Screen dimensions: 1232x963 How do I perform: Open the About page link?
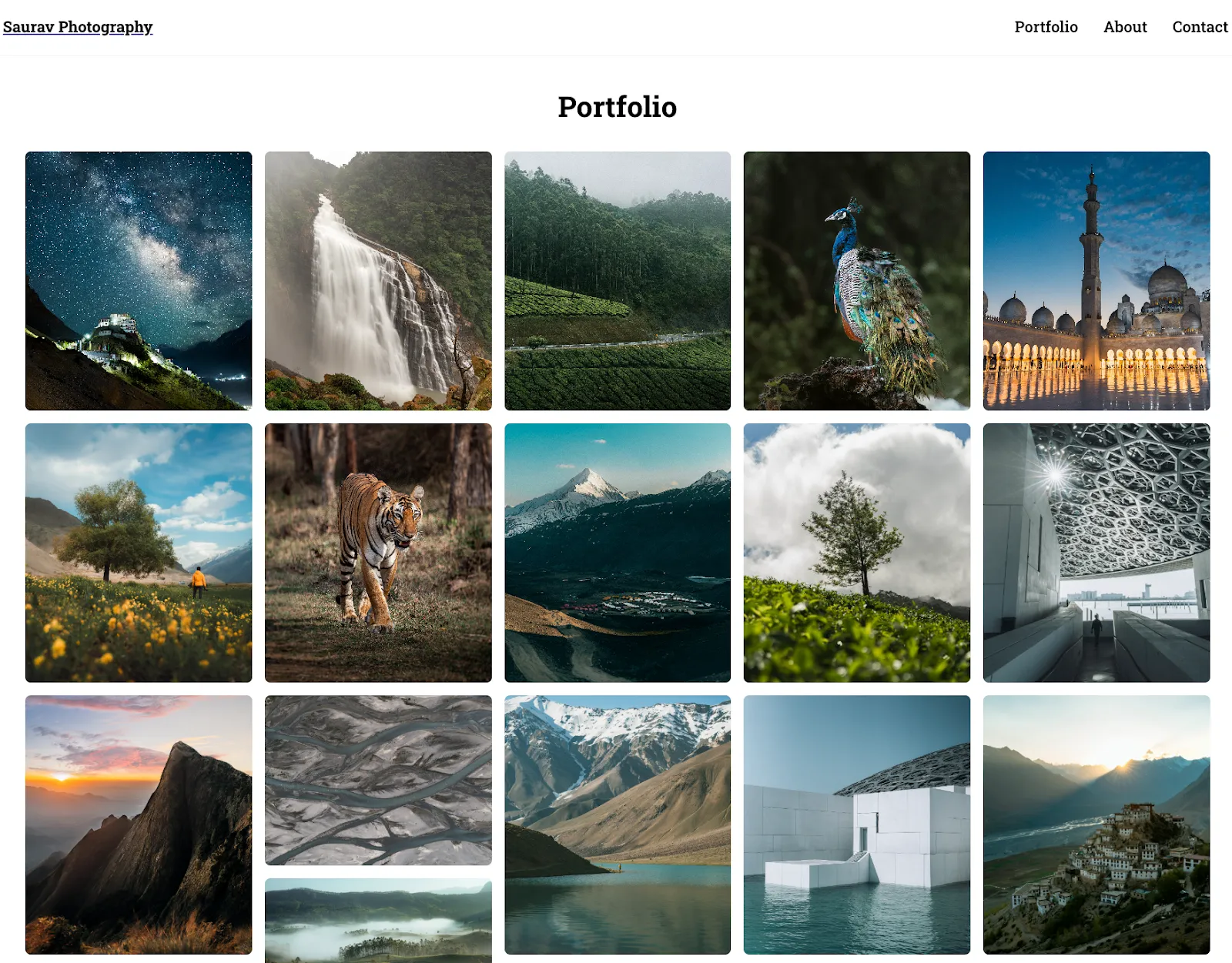[1125, 27]
